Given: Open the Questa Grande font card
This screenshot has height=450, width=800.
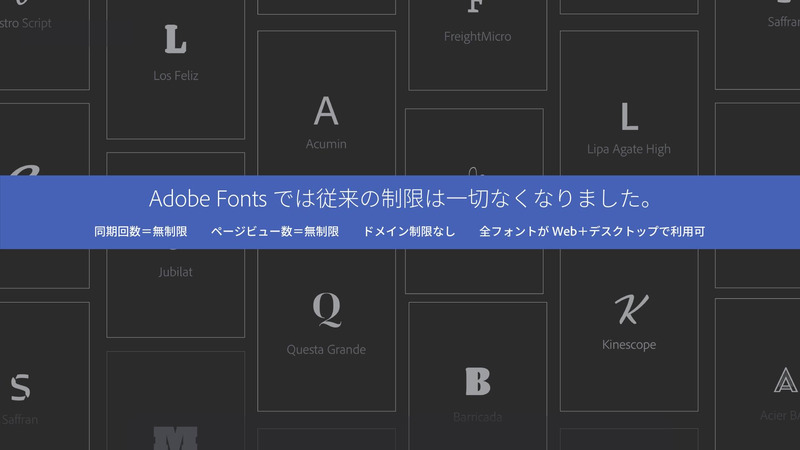Looking at the screenshot, I should click(x=327, y=330).
